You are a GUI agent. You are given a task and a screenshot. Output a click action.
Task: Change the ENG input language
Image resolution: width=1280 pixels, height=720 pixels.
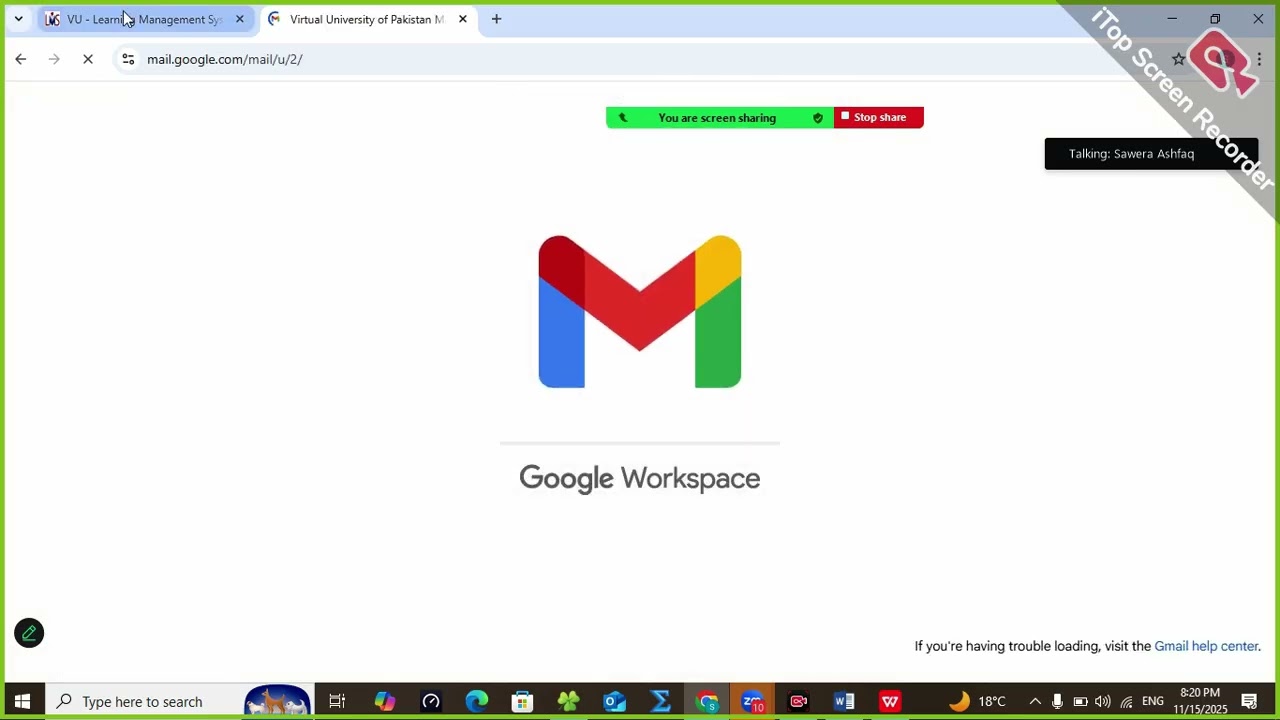[x=1153, y=701]
